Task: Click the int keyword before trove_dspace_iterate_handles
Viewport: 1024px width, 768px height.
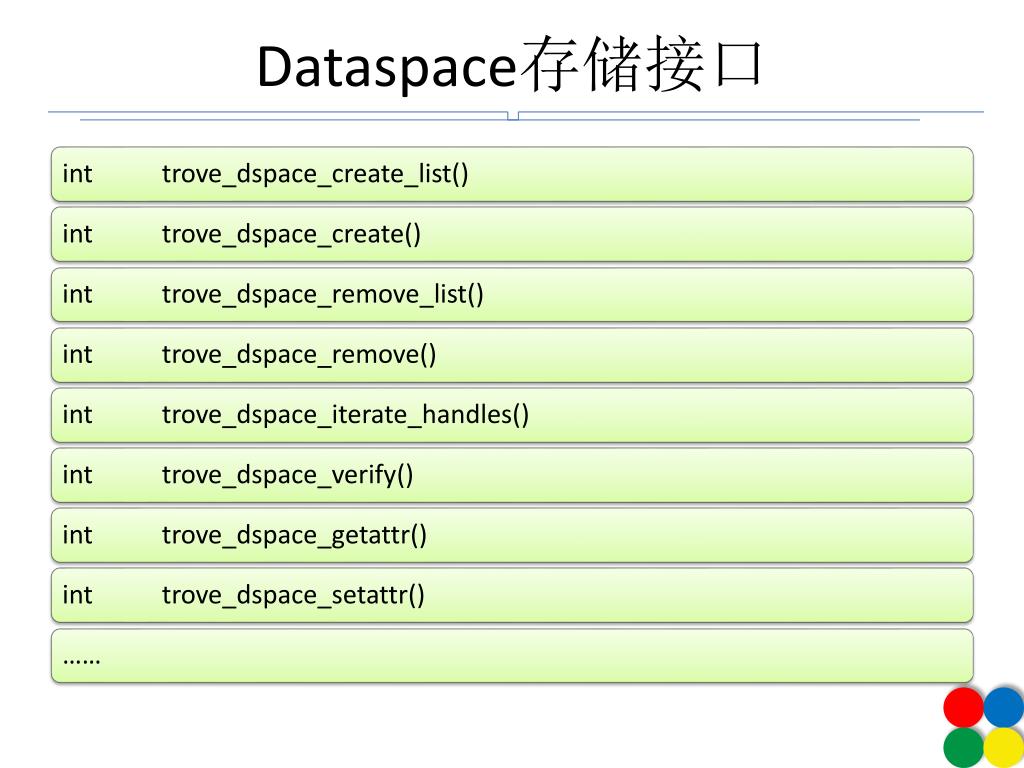Action: click(x=77, y=414)
